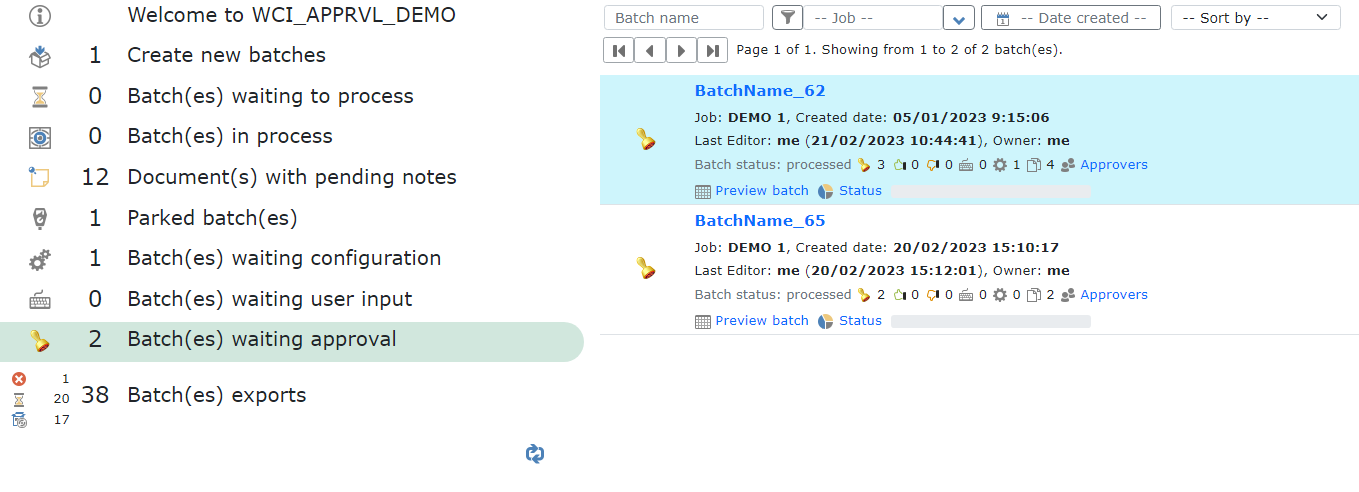Image resolution: width=1359 pixels, height=492 pixels.
Task: Click the approval stamp icon for BatchName_65
Action: [x=646, y=268]
